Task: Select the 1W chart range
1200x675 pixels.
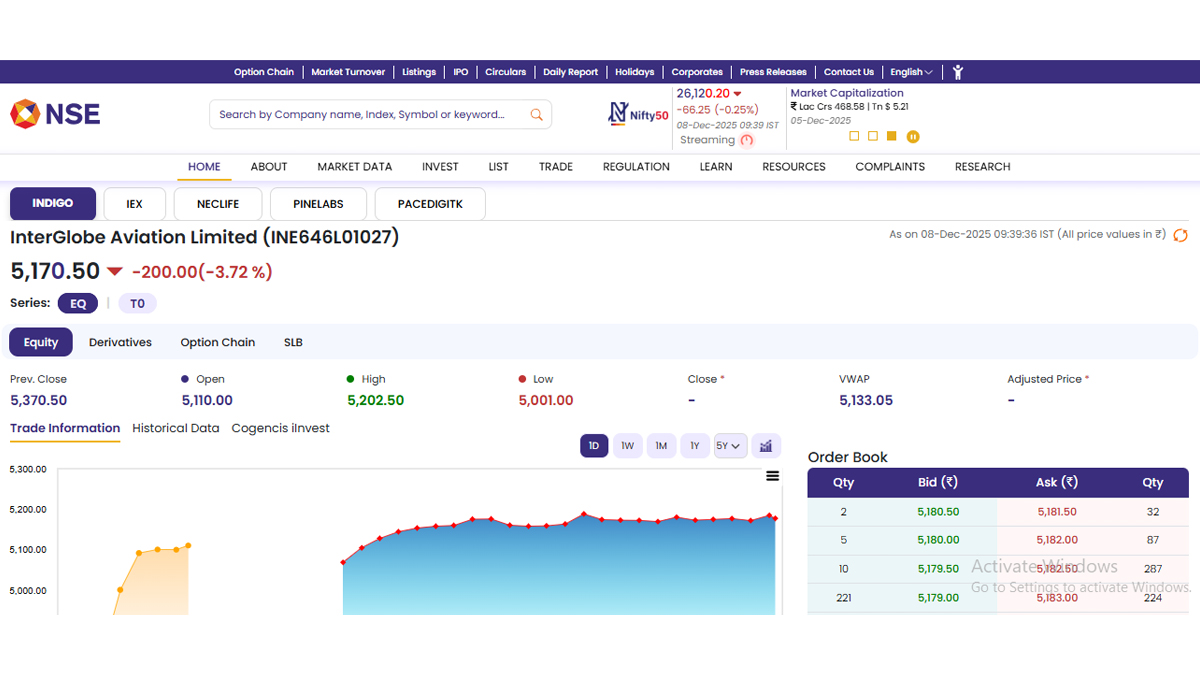Action: click(x=627, y=446)
